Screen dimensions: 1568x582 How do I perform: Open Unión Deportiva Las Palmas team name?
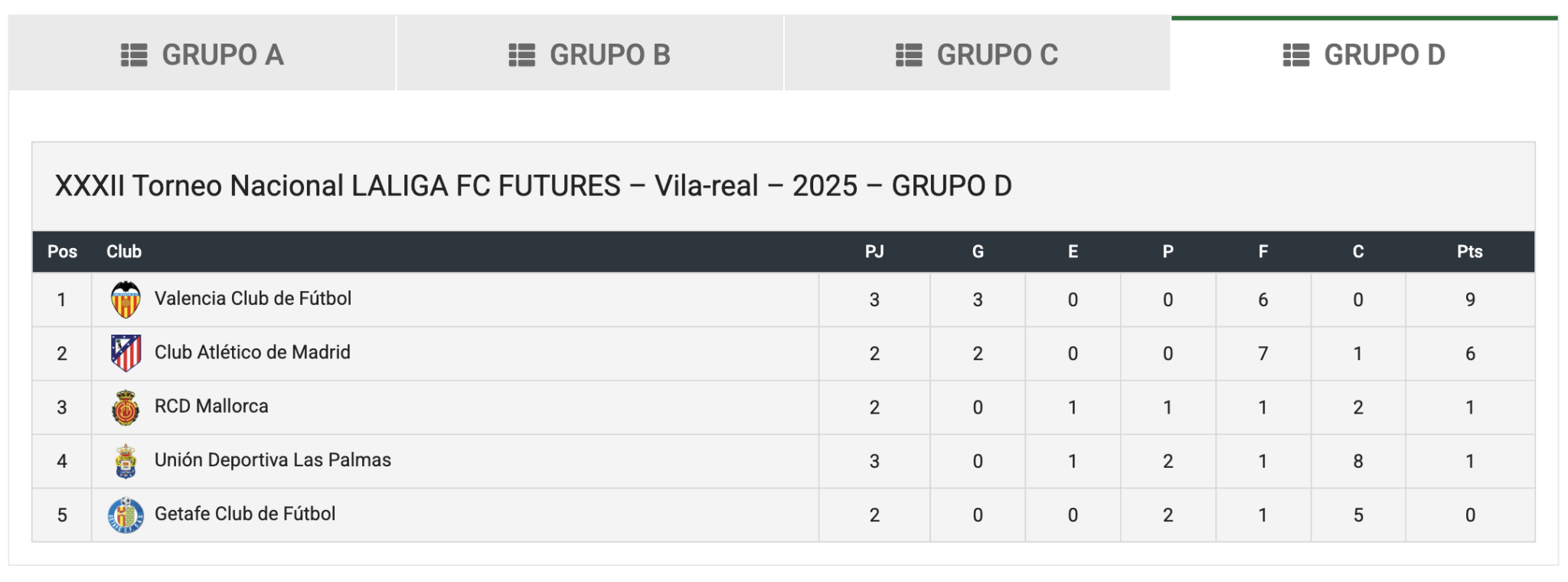(x=273, y=459)
